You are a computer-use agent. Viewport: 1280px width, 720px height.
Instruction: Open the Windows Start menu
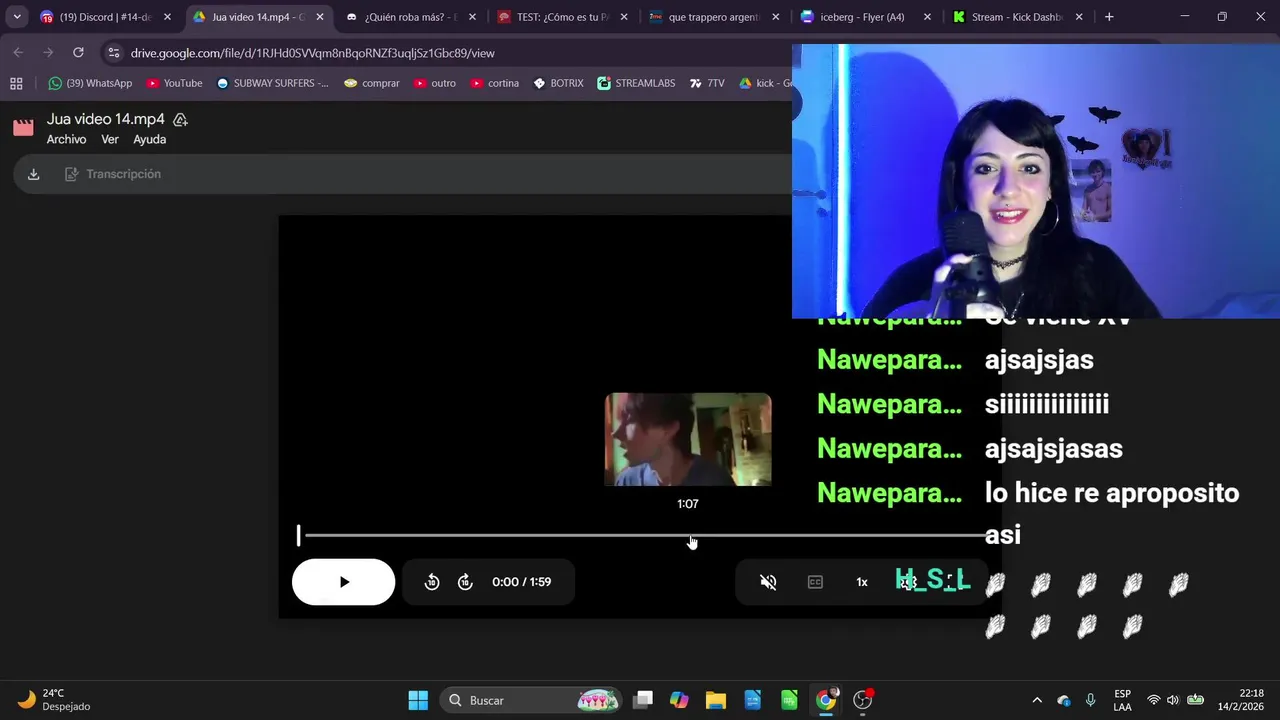(x=418, y=700)
